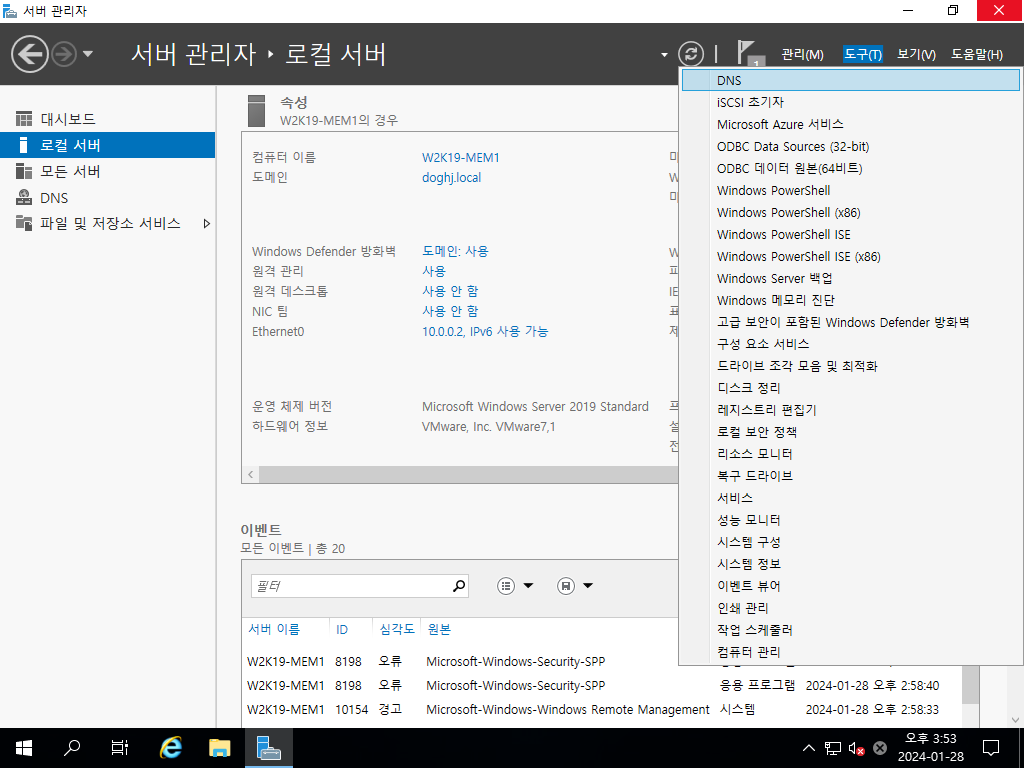The image size is (1024, 768).
Task: Open ODBC Data Sources (32-bit)
Action: [850, 146]
